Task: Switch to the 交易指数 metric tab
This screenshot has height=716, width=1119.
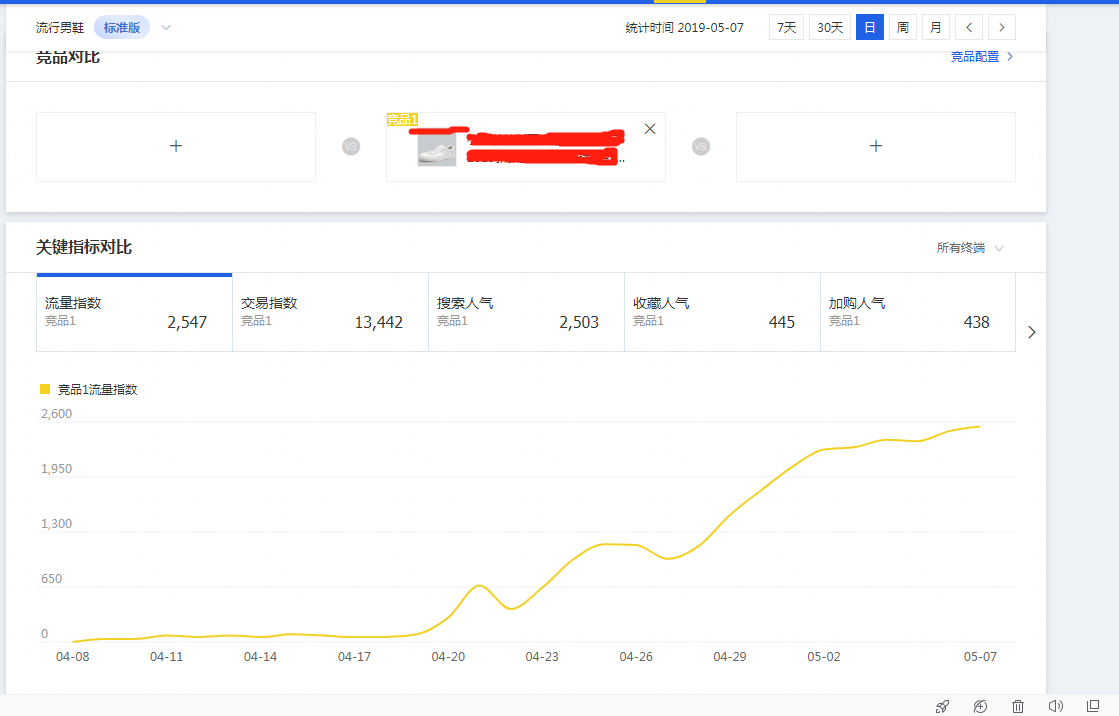Action: coord(330,311)
